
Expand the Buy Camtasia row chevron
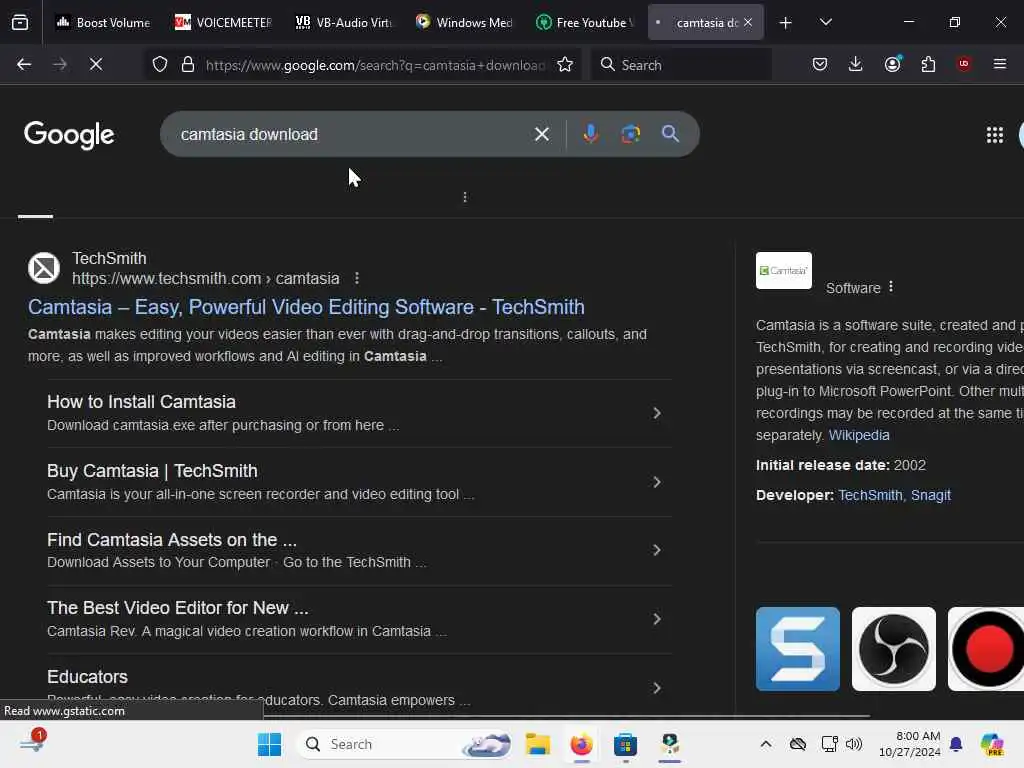657,482
